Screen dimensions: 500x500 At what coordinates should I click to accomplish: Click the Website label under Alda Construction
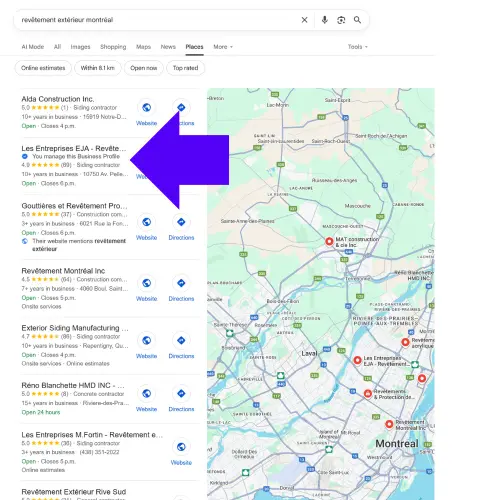click(x=147, y=123)
